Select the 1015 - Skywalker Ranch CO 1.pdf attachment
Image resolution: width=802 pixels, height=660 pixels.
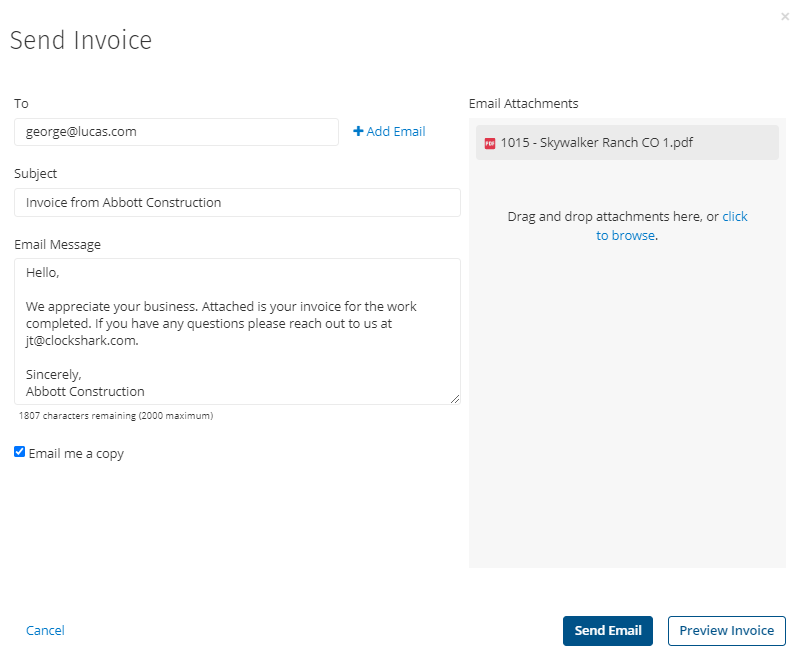coord(627,143)
